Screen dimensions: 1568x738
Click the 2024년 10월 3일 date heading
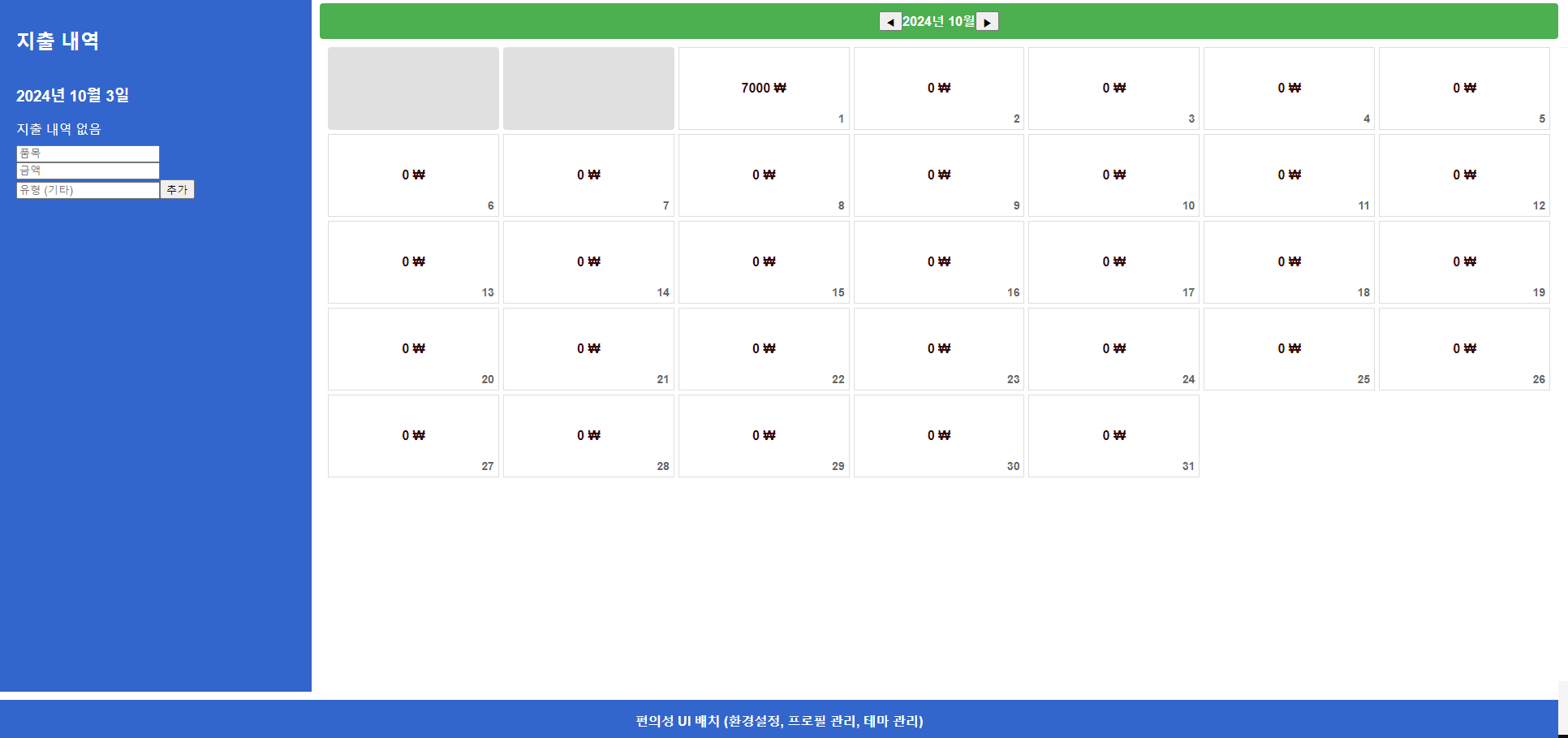click(72, 95)
